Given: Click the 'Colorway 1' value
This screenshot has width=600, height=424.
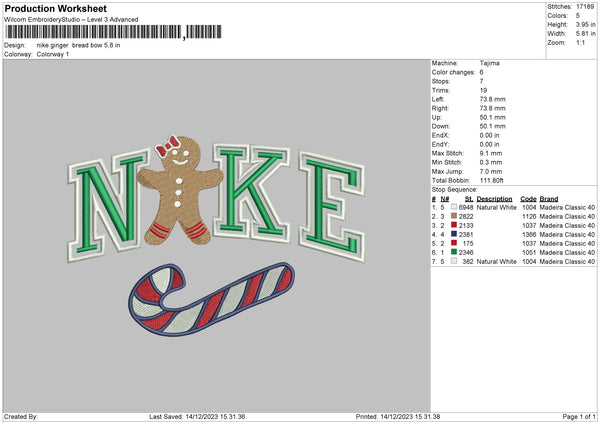Looking at the screenshot, I should (53, 54).
